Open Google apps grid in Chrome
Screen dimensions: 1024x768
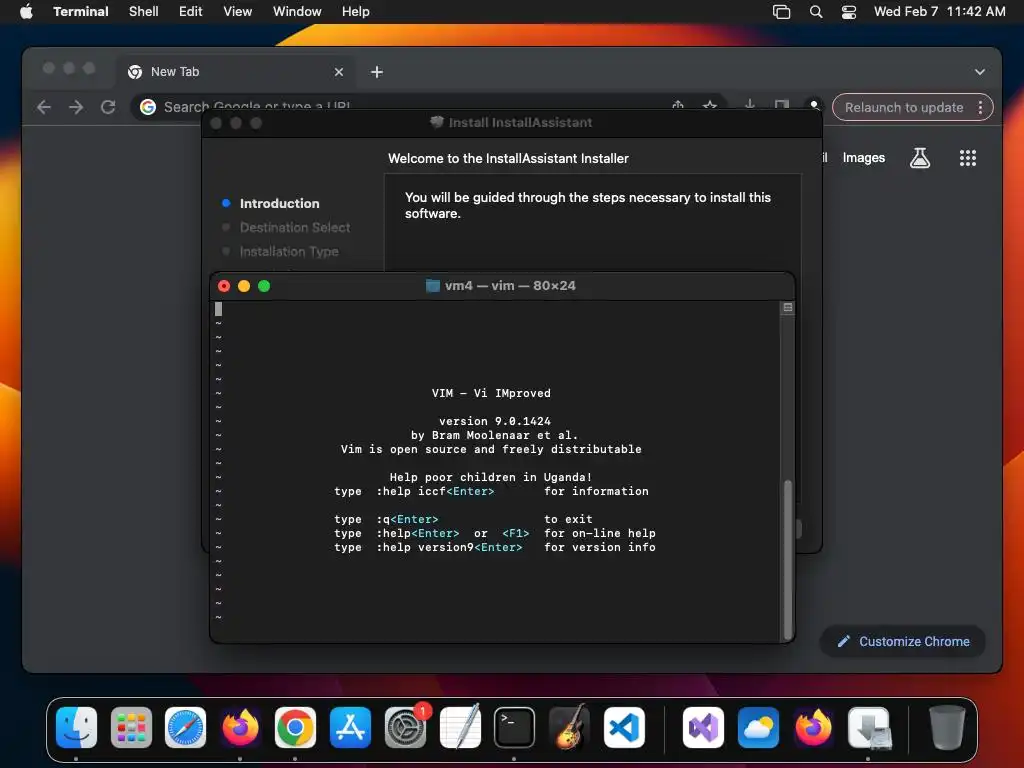[968, 158]
